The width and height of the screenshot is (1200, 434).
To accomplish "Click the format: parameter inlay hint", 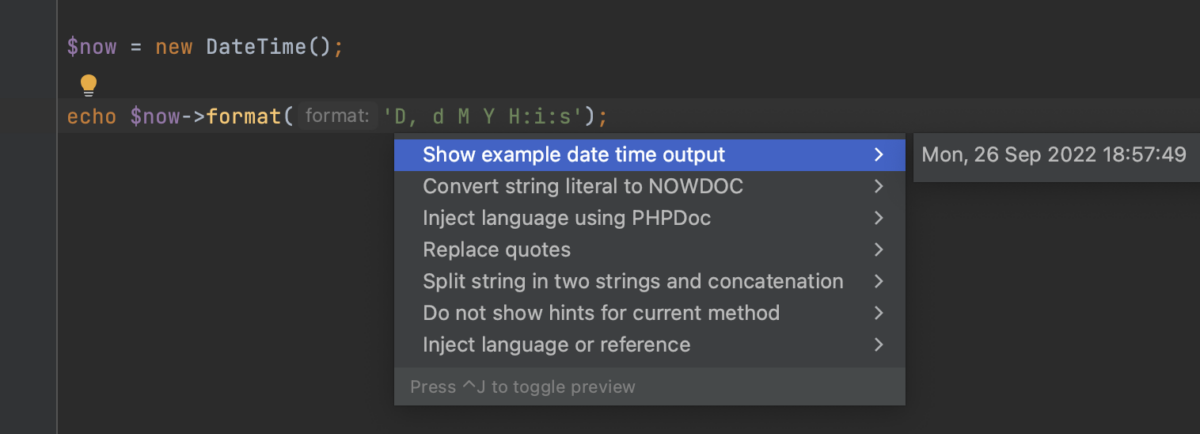I will click(337, 117).
